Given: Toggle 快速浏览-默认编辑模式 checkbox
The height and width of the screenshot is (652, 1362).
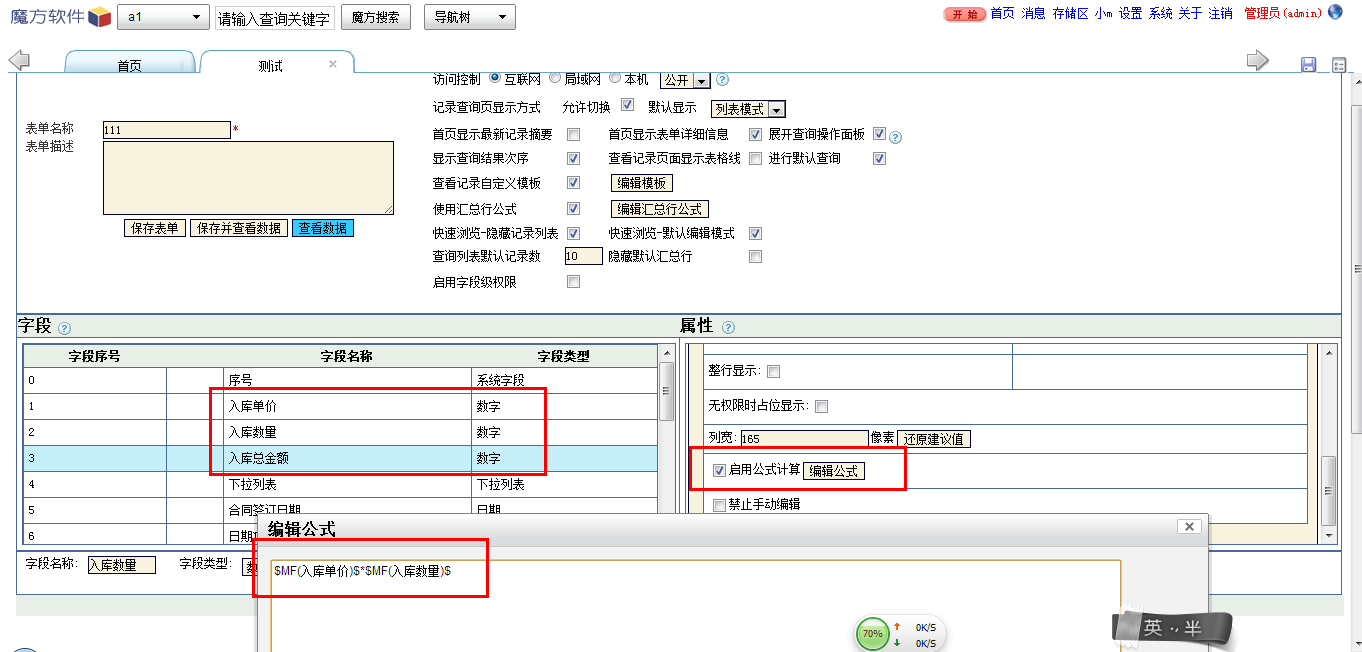Looking at the screenshot, I should click(756, 233).
